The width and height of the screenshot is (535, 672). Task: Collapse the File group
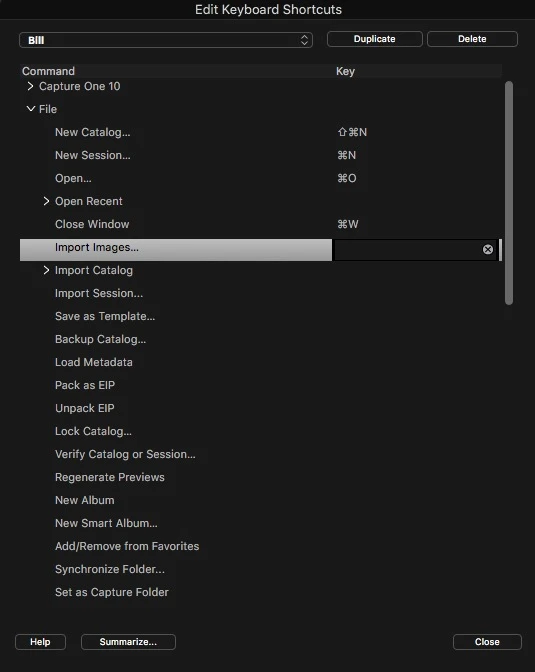(x=30, y=109)
